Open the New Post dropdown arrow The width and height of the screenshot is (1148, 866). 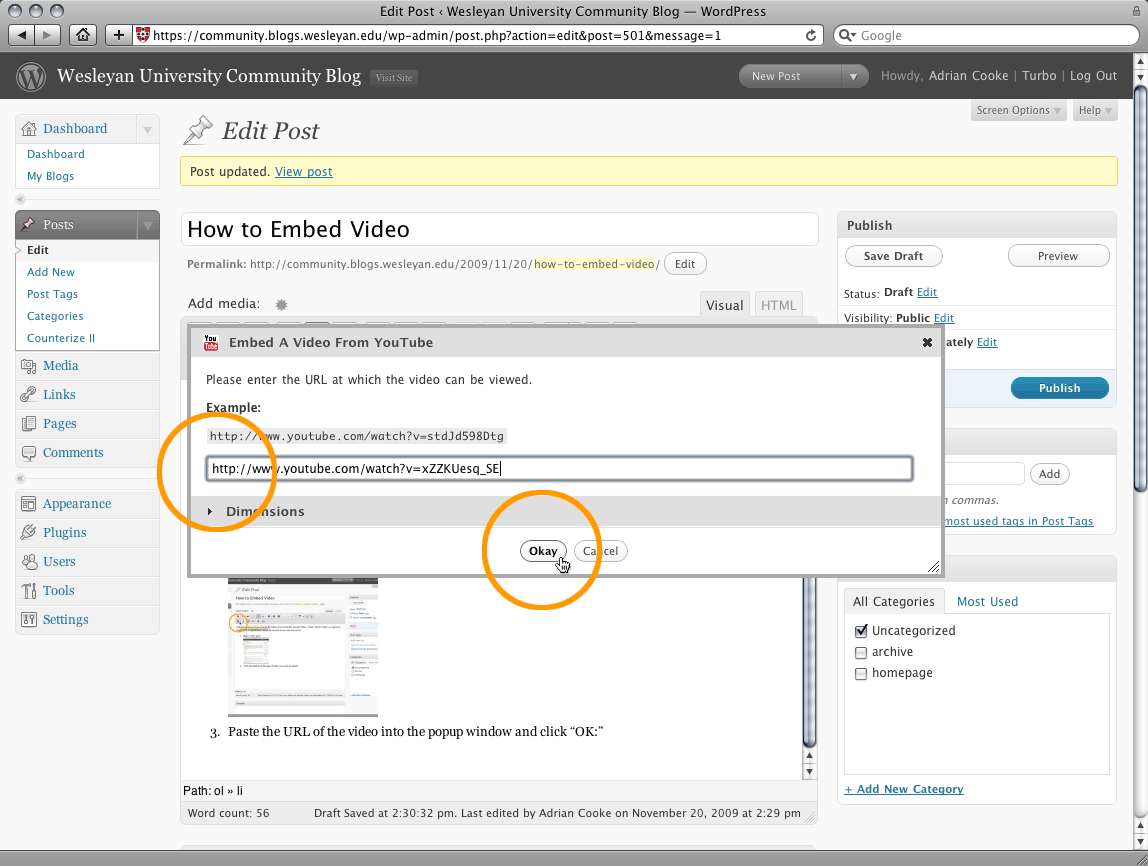pyautogui.click(x=853, y=76)
